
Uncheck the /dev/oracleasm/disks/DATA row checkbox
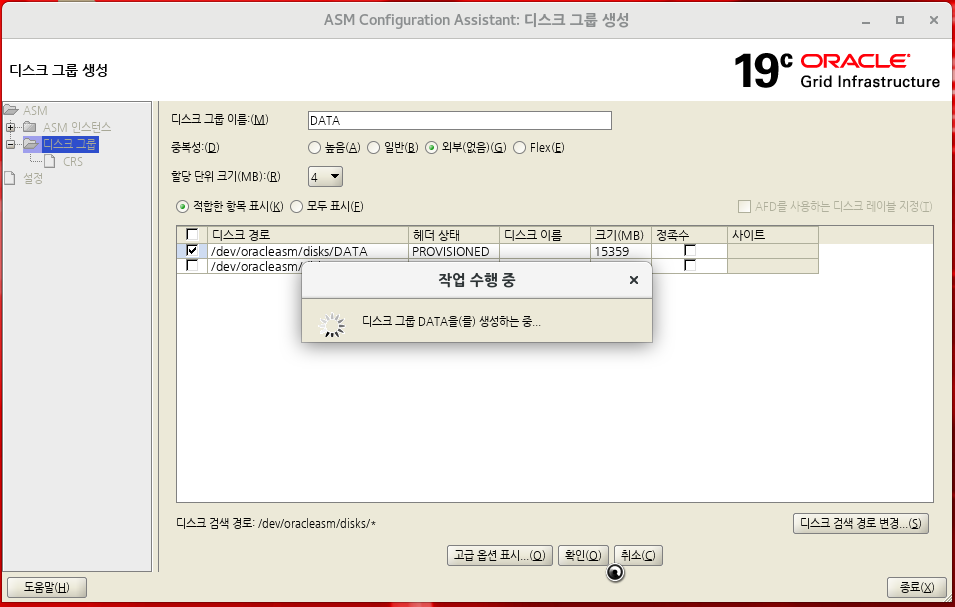click(192, 250)
